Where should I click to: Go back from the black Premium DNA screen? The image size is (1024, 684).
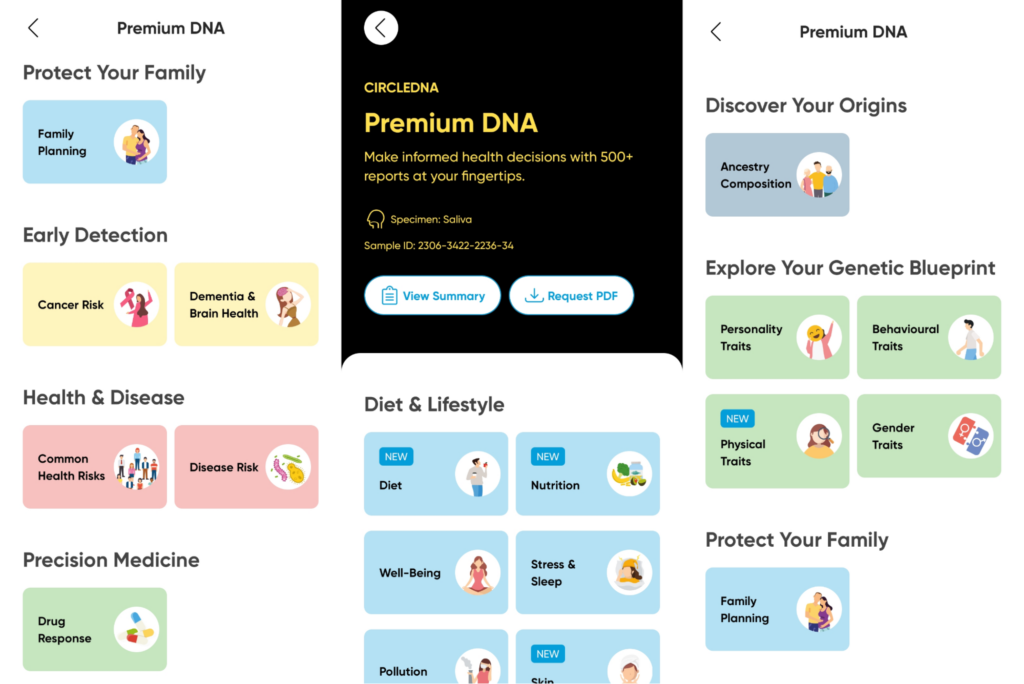(x=380, y=28)
